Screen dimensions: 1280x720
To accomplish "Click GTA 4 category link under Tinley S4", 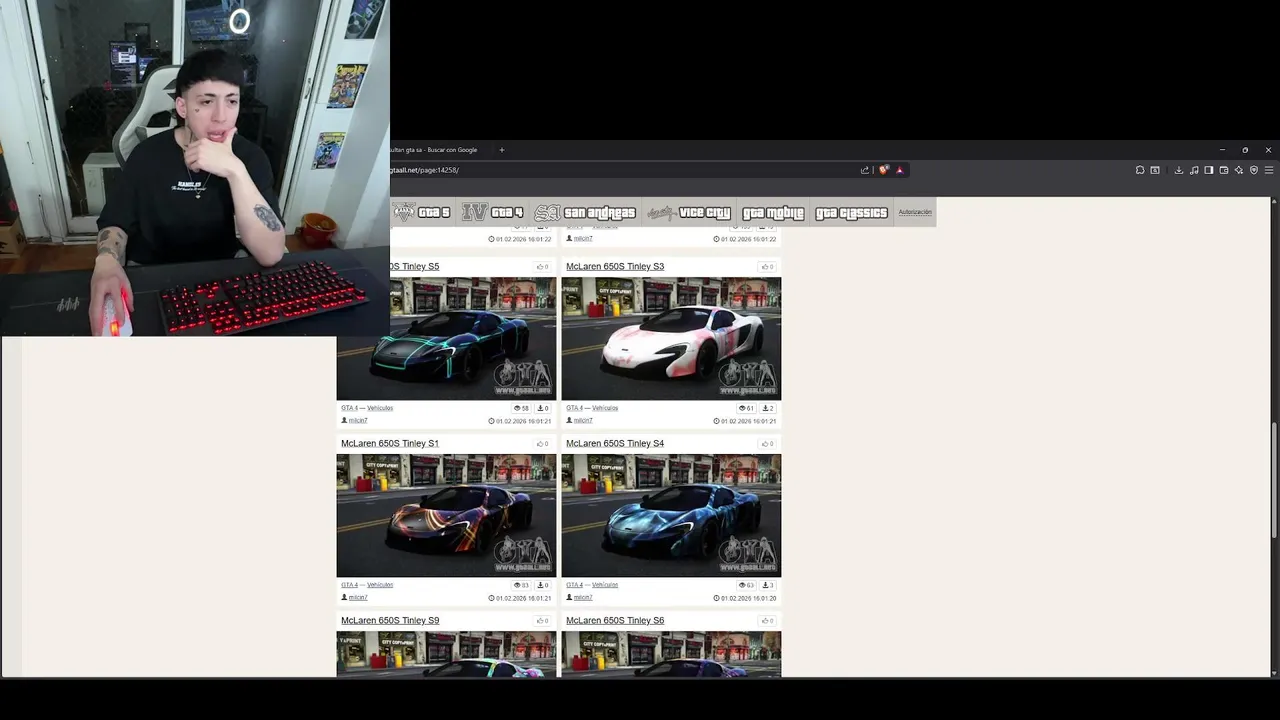I will (574, 585).
